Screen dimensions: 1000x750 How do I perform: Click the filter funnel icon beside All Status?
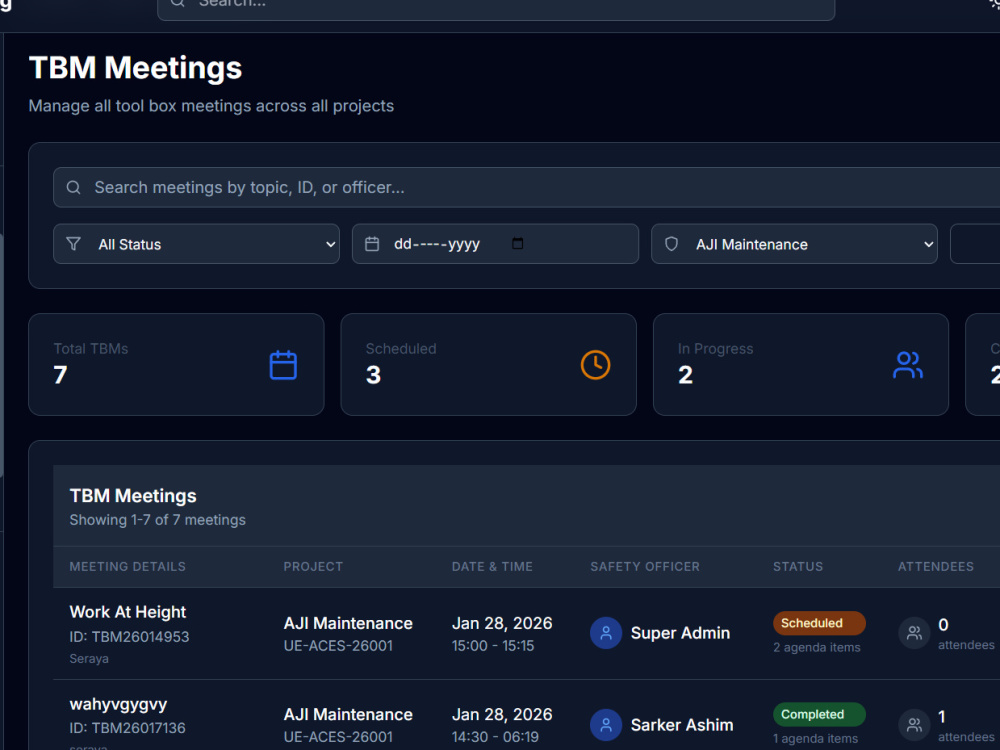[x=73, y=244]
